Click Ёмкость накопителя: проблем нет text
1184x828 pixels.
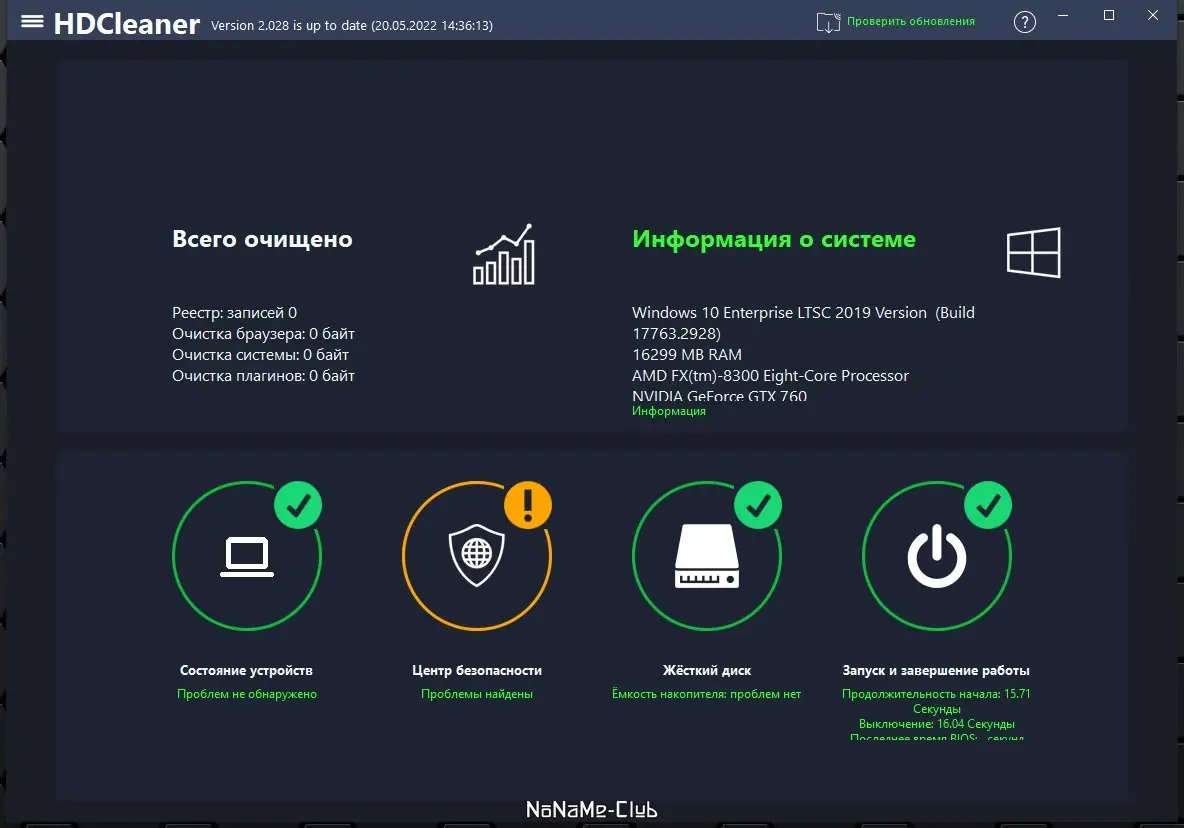[x=707, y=694]
